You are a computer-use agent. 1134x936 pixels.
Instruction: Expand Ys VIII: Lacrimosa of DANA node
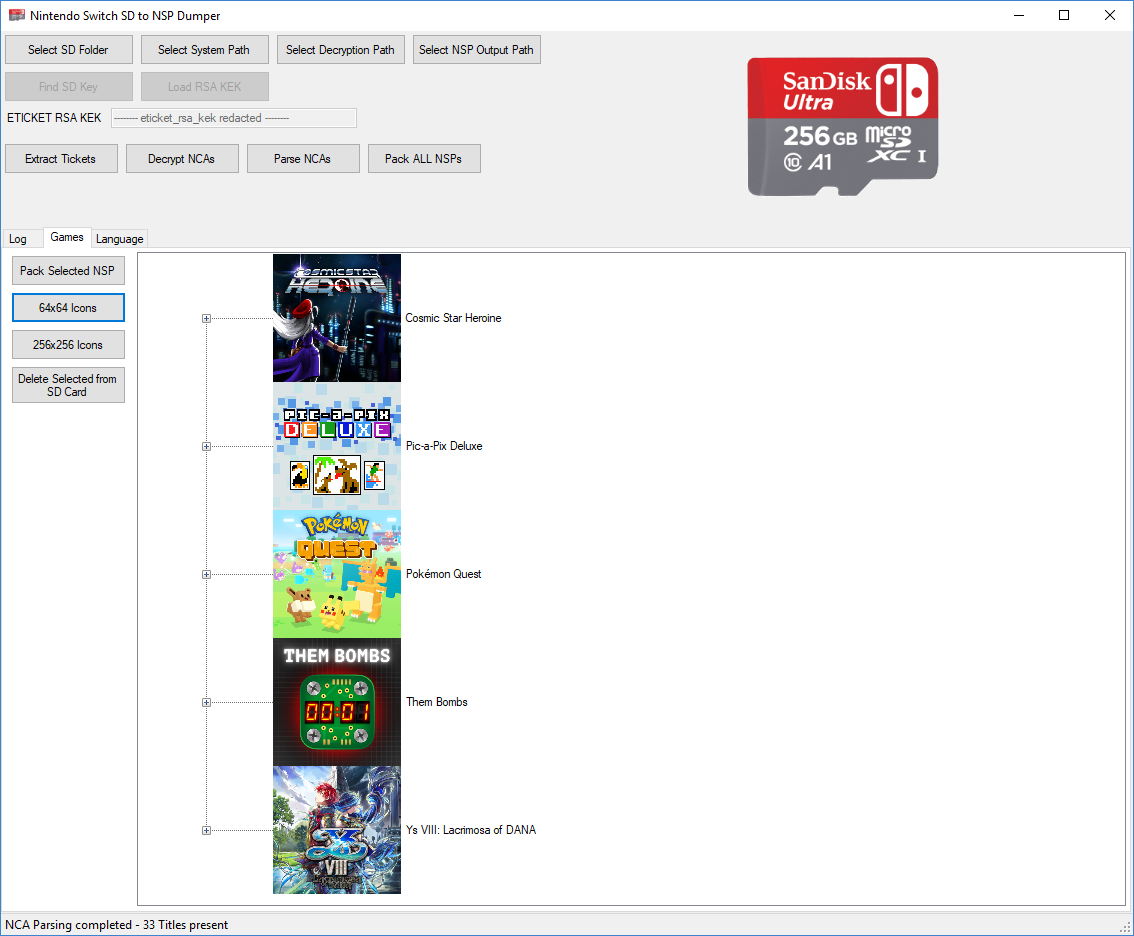(207, 831)
